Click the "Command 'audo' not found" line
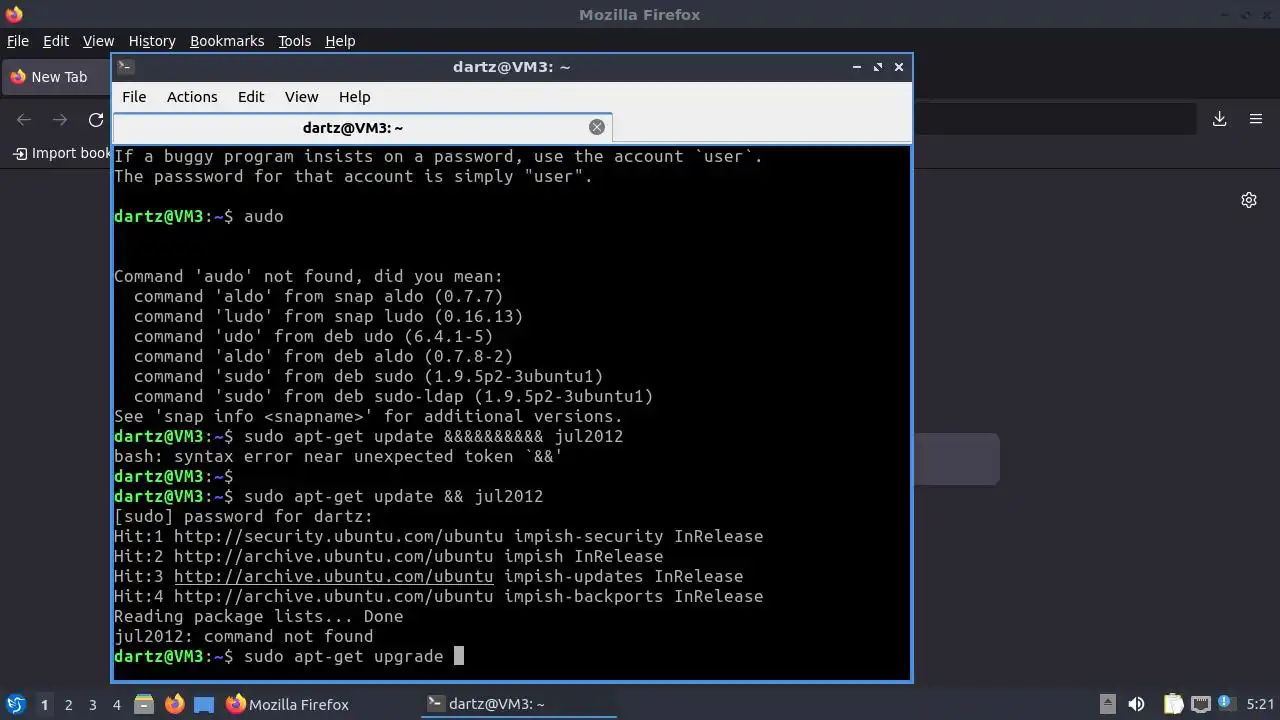Screen dimensions: 1280x720 [308, 276]
